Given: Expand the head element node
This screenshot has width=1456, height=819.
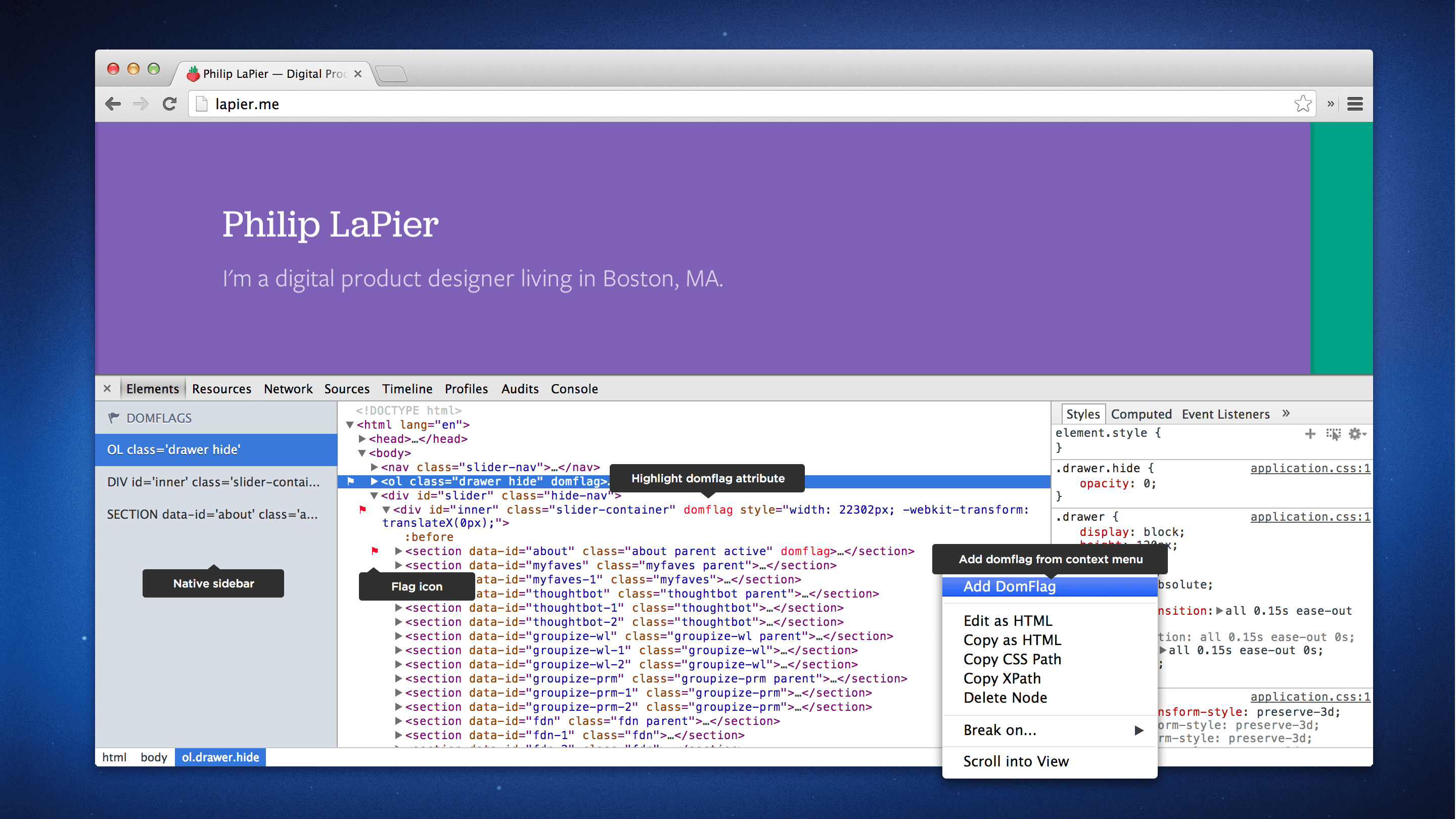Looking at the screenshot, I should pyautogui.click(x=362, y=439).
